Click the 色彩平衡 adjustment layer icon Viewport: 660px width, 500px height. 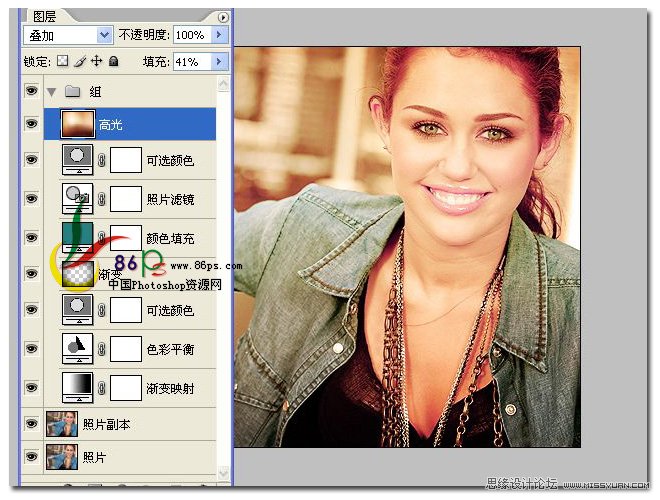[x=77, y=348]
